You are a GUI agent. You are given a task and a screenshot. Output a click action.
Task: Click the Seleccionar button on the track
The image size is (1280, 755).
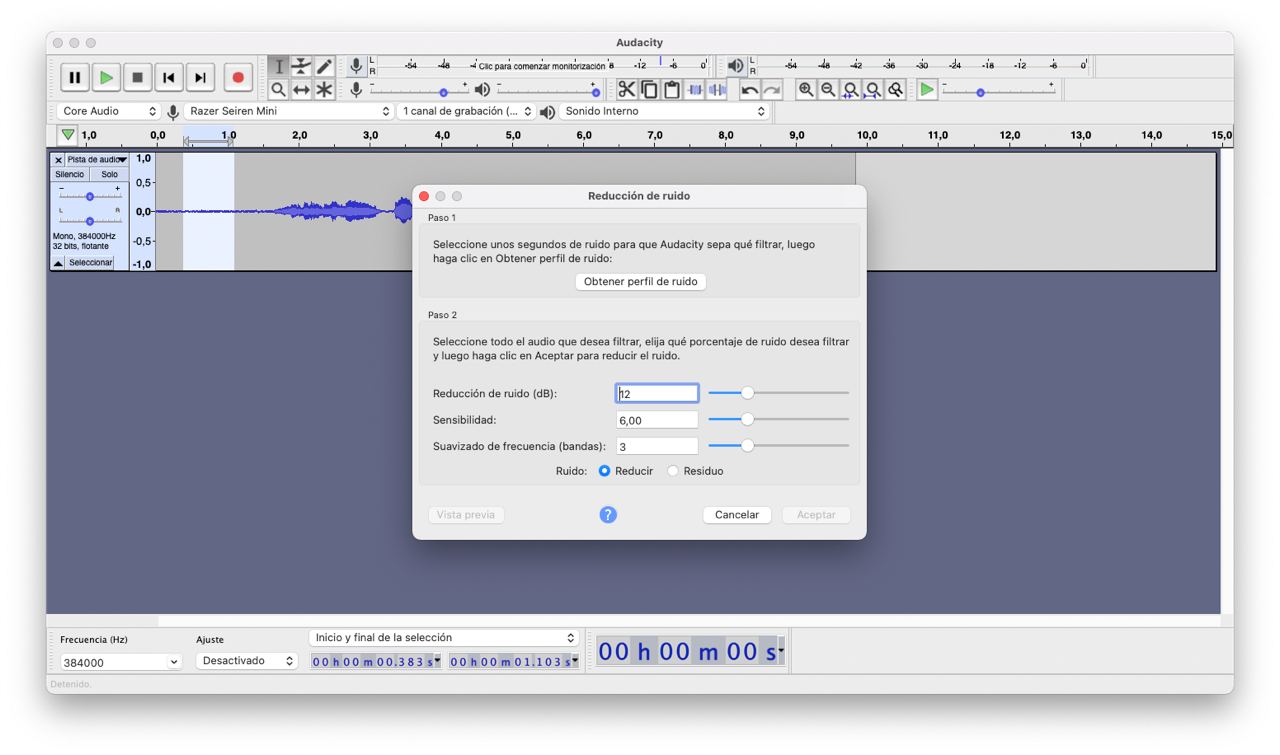(x=90, y=263)
